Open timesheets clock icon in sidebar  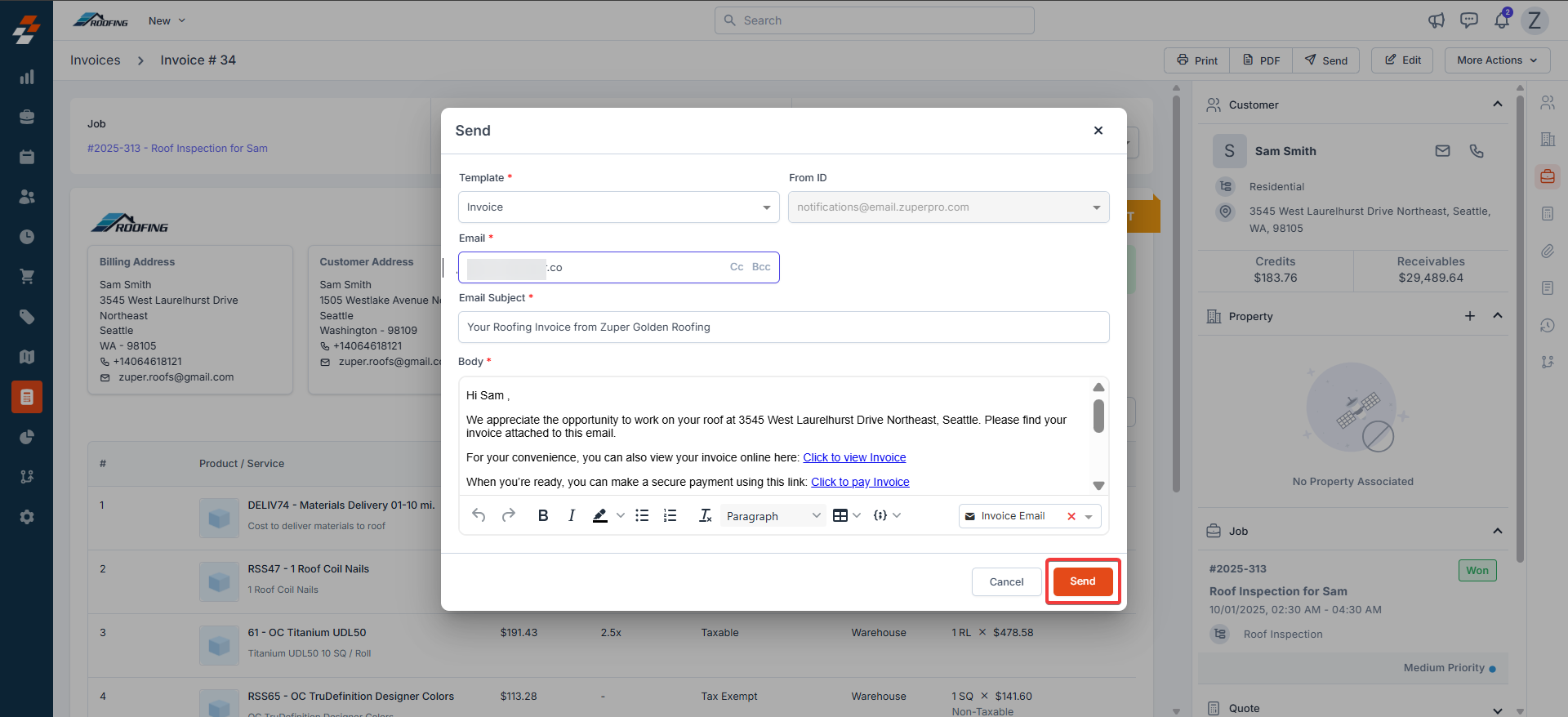27,237
